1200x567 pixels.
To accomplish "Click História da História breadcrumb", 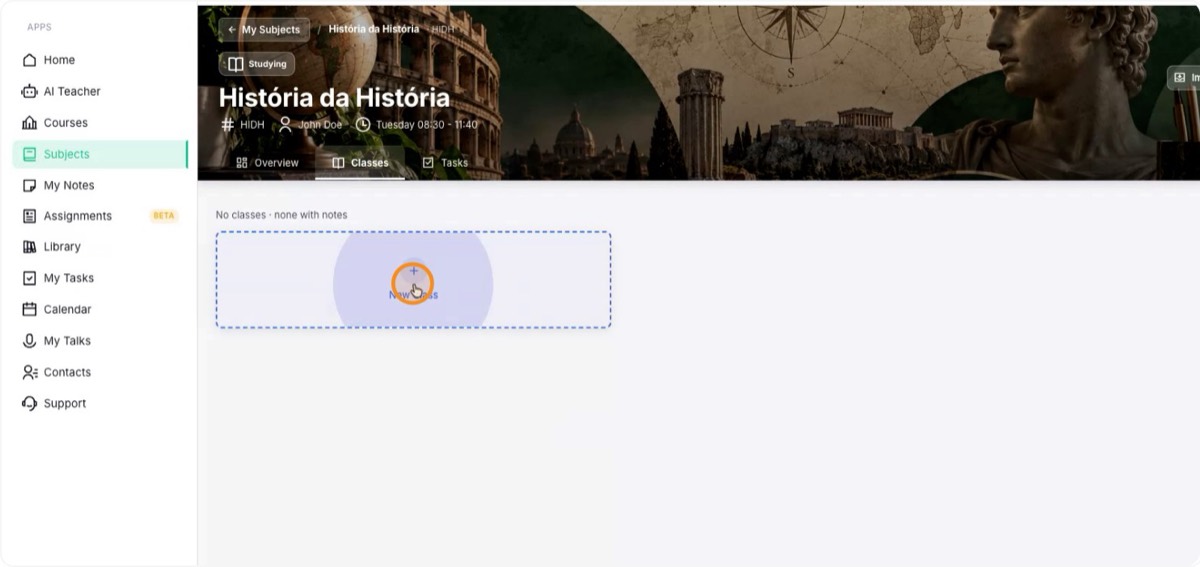I will [374, 29].
